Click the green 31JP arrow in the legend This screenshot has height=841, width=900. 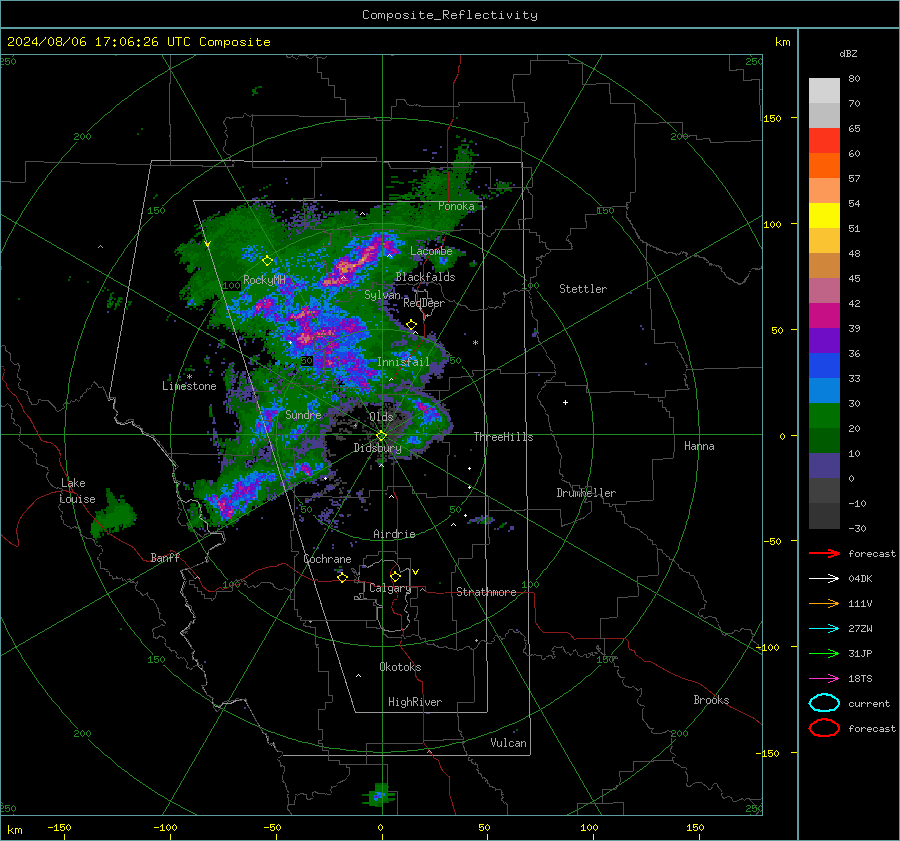(824, 653)
